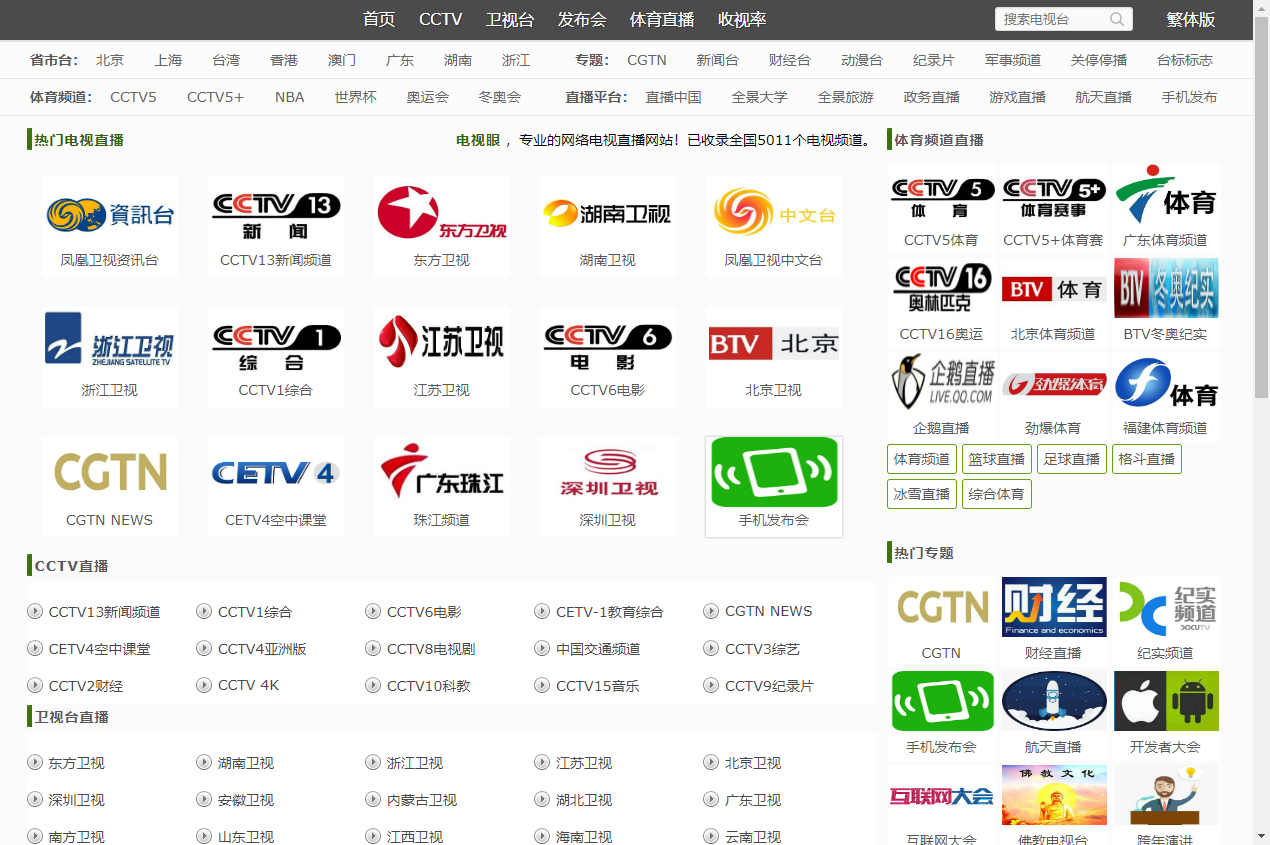
Task: Click the 格斗直播 tag button
Action: (1147, 459)
